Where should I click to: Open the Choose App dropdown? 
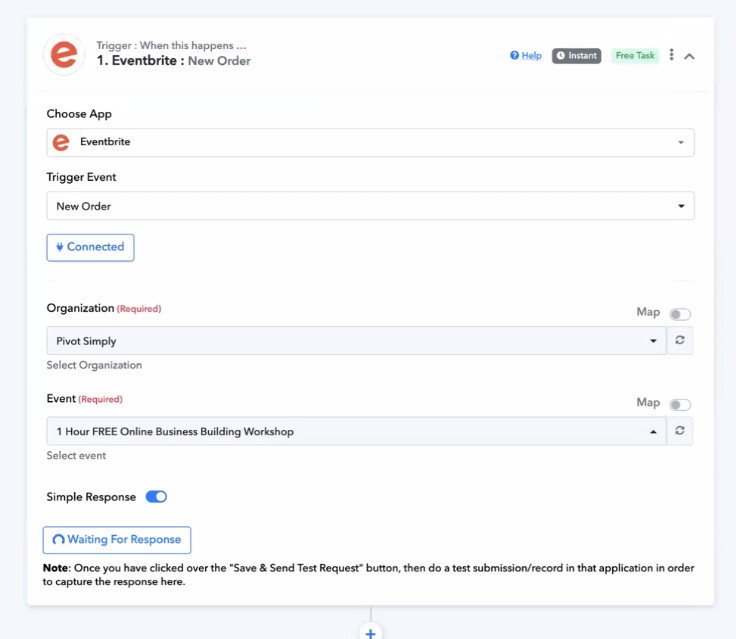pos(370,142)
